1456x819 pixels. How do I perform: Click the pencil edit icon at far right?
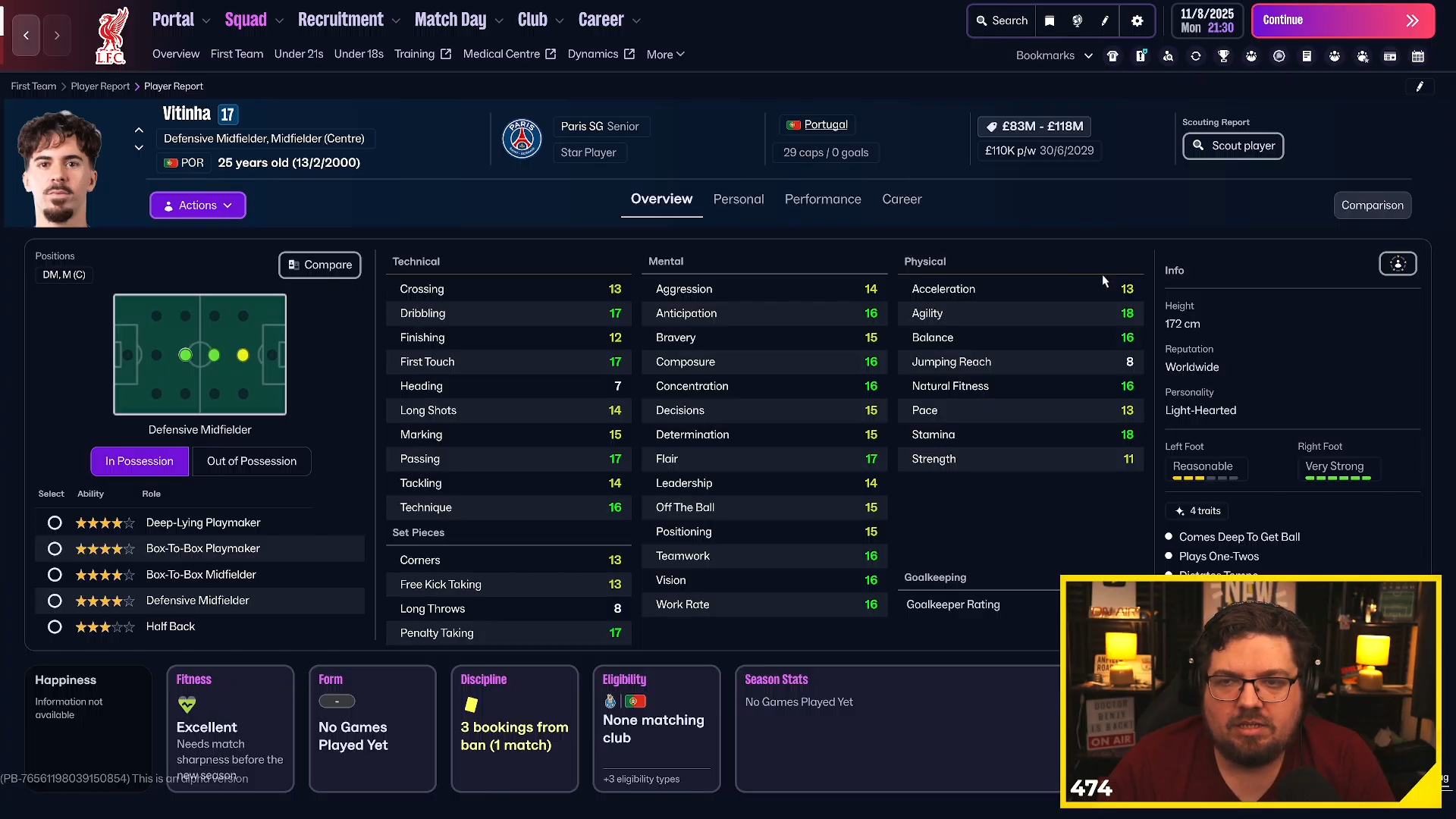tap(1420, 86)
